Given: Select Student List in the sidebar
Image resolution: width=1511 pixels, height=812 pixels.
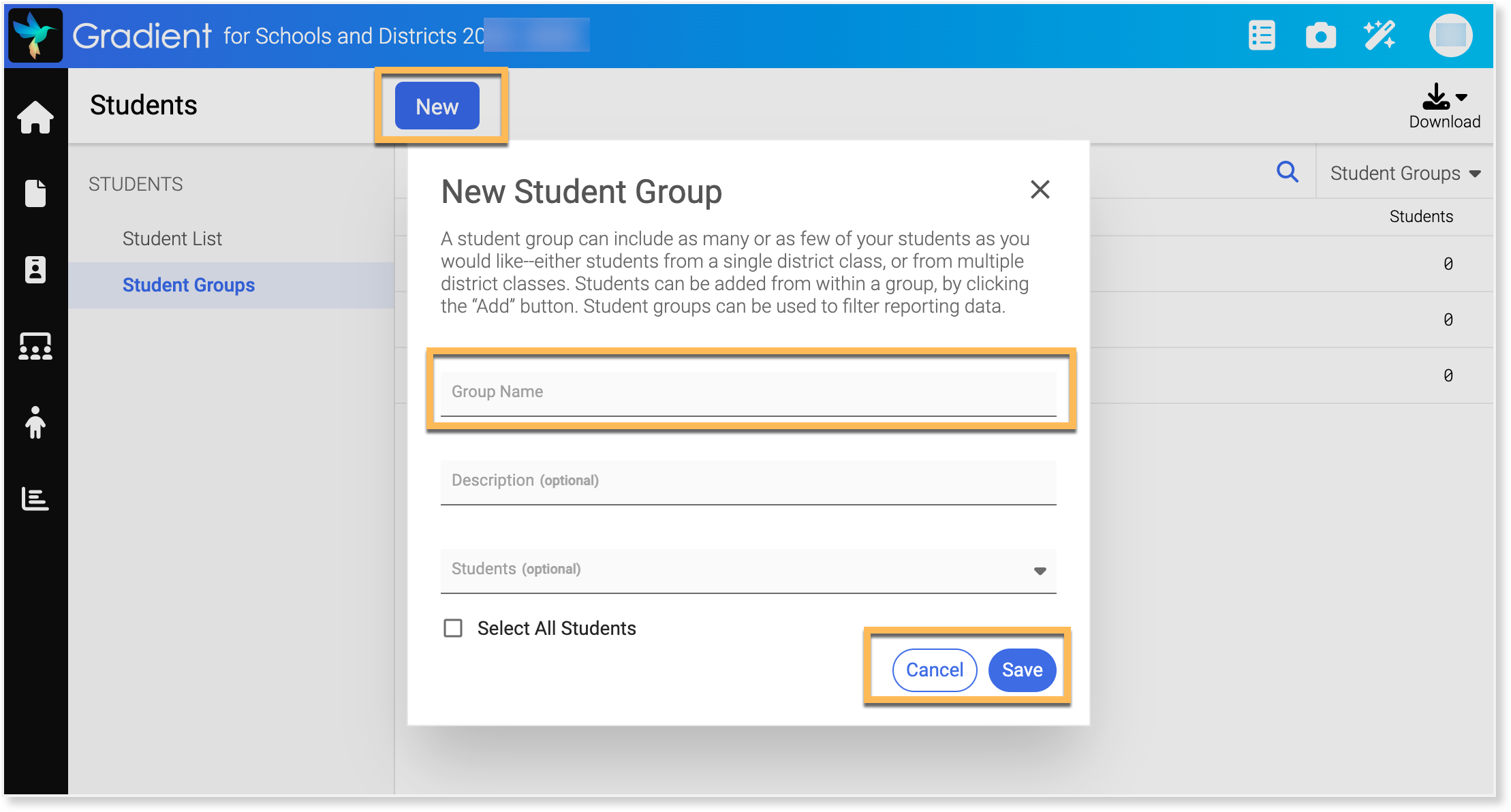Looking at the screenshot, I should coord(172,238).
